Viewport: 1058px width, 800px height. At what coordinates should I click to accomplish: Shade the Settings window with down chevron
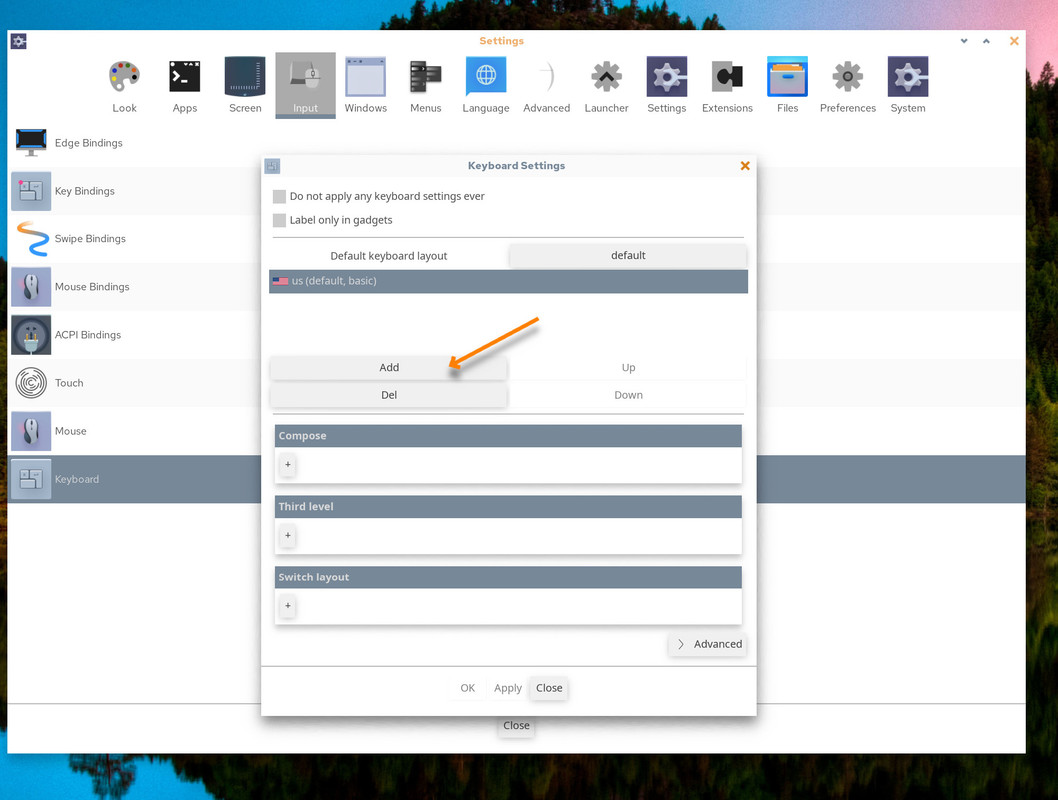[964, 41]
